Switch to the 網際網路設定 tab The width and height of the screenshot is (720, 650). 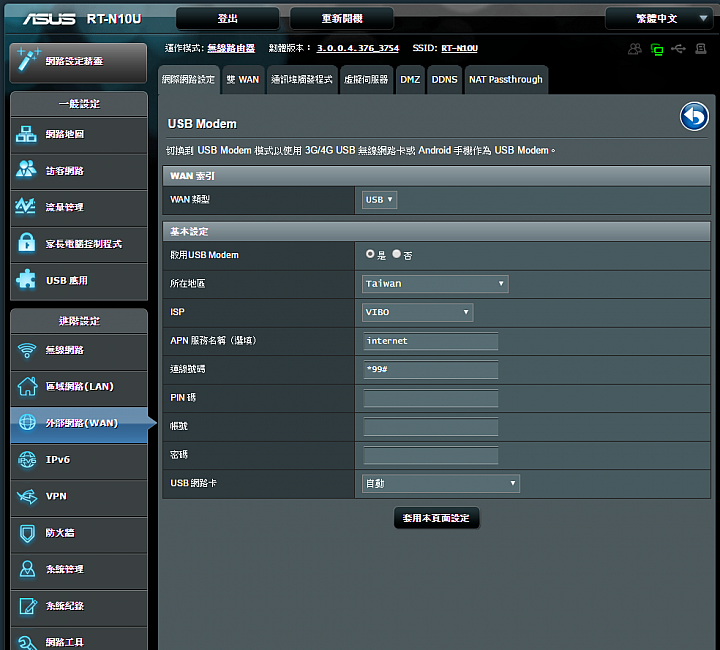point(189,79)
